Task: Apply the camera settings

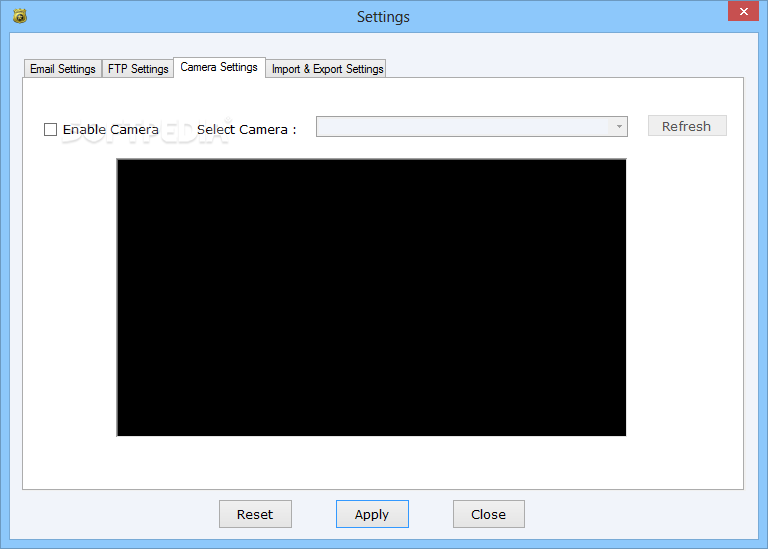Action: coord(372,514)
